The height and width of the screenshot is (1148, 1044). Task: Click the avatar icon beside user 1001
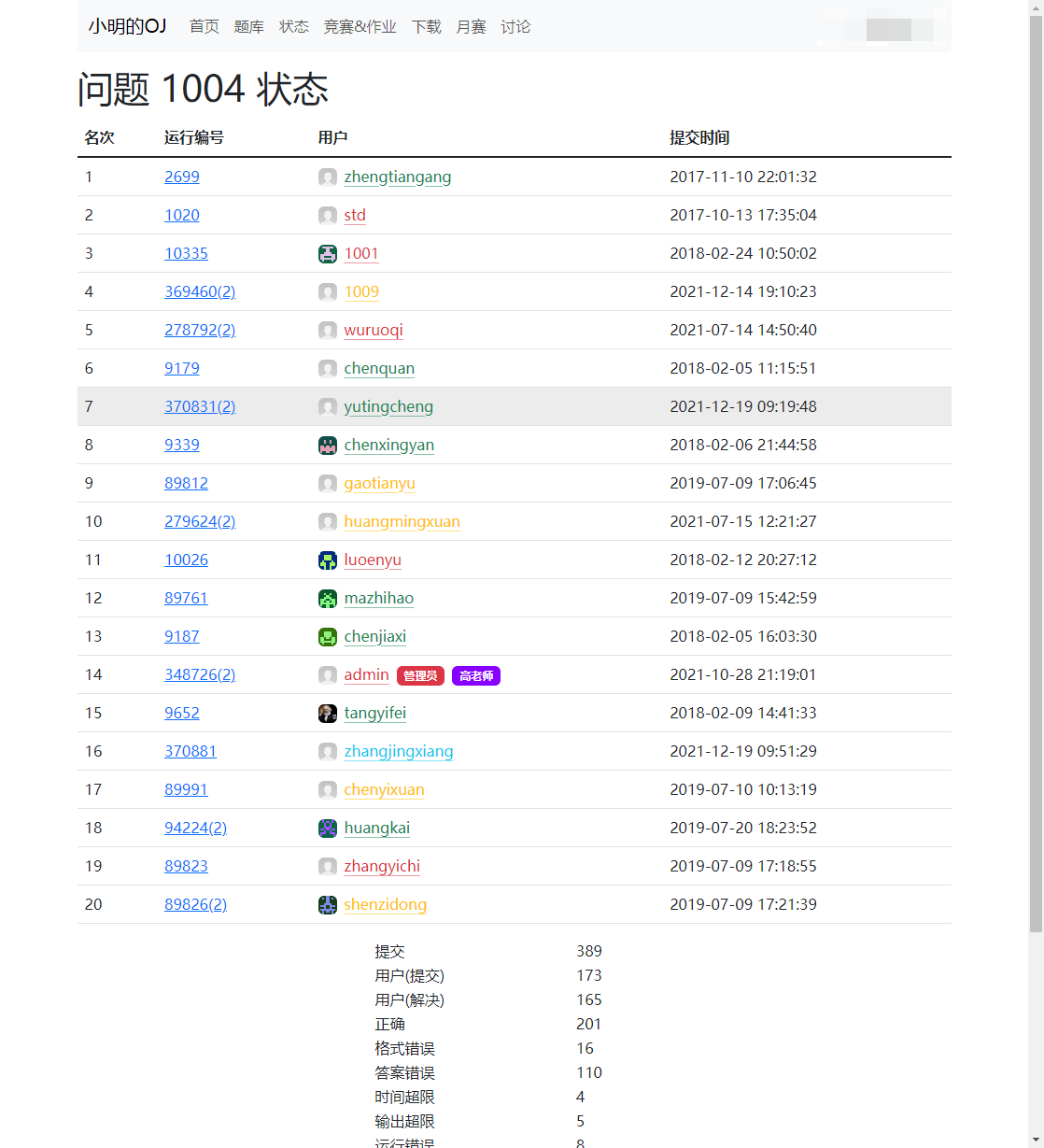tap(327, 254)
